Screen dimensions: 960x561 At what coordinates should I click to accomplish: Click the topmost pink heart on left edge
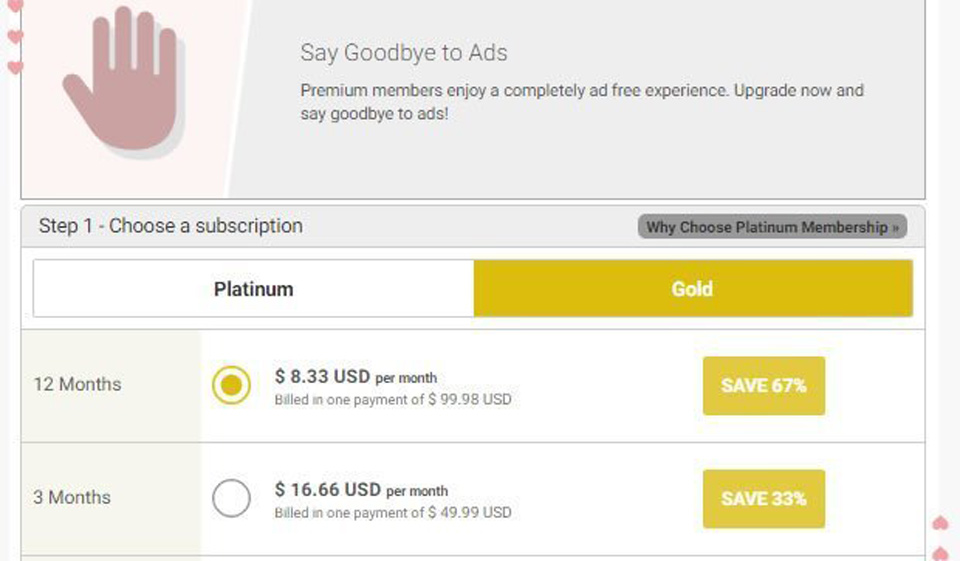14,6
